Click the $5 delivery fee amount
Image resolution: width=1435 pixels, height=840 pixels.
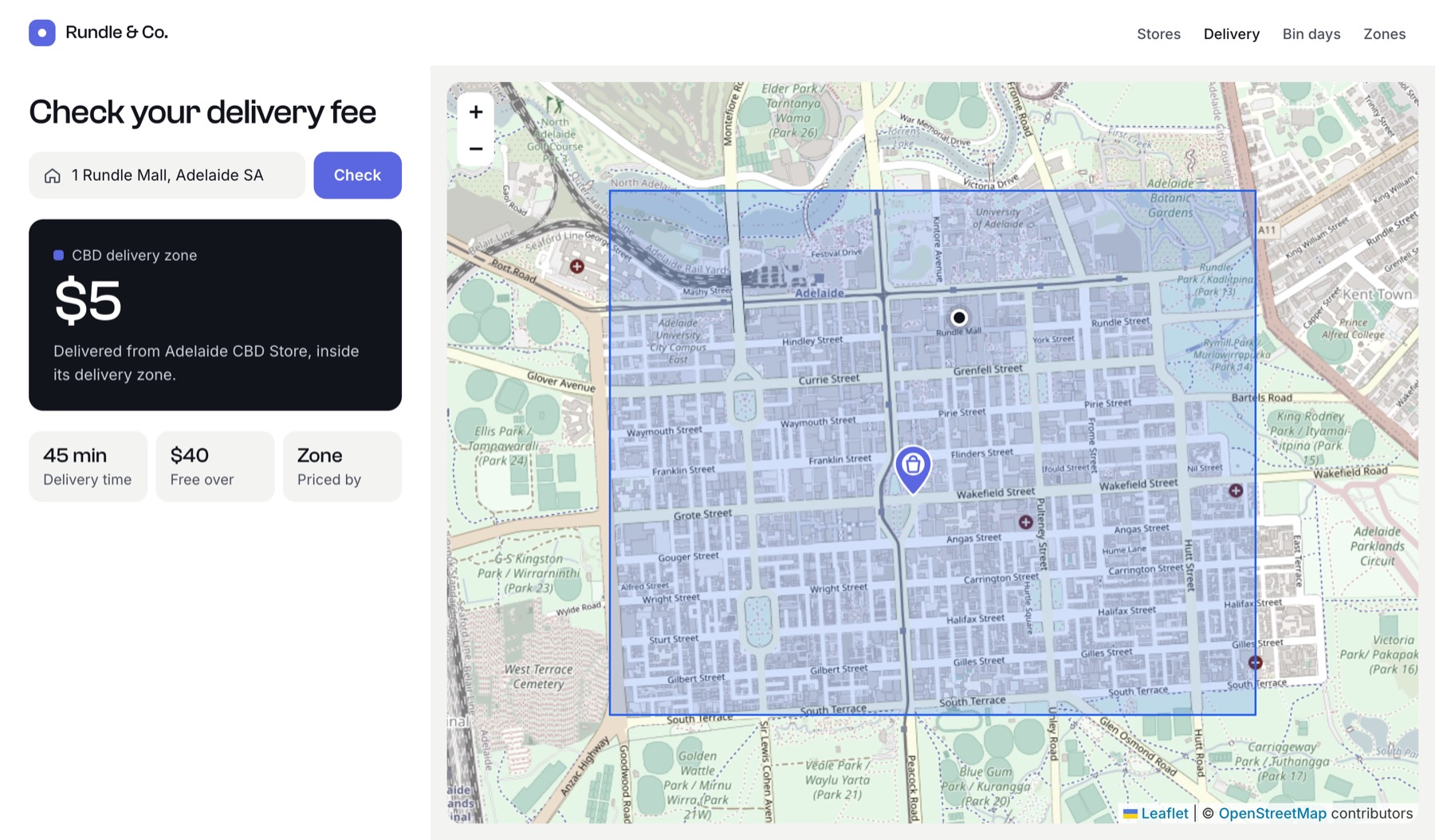[88, 300]
